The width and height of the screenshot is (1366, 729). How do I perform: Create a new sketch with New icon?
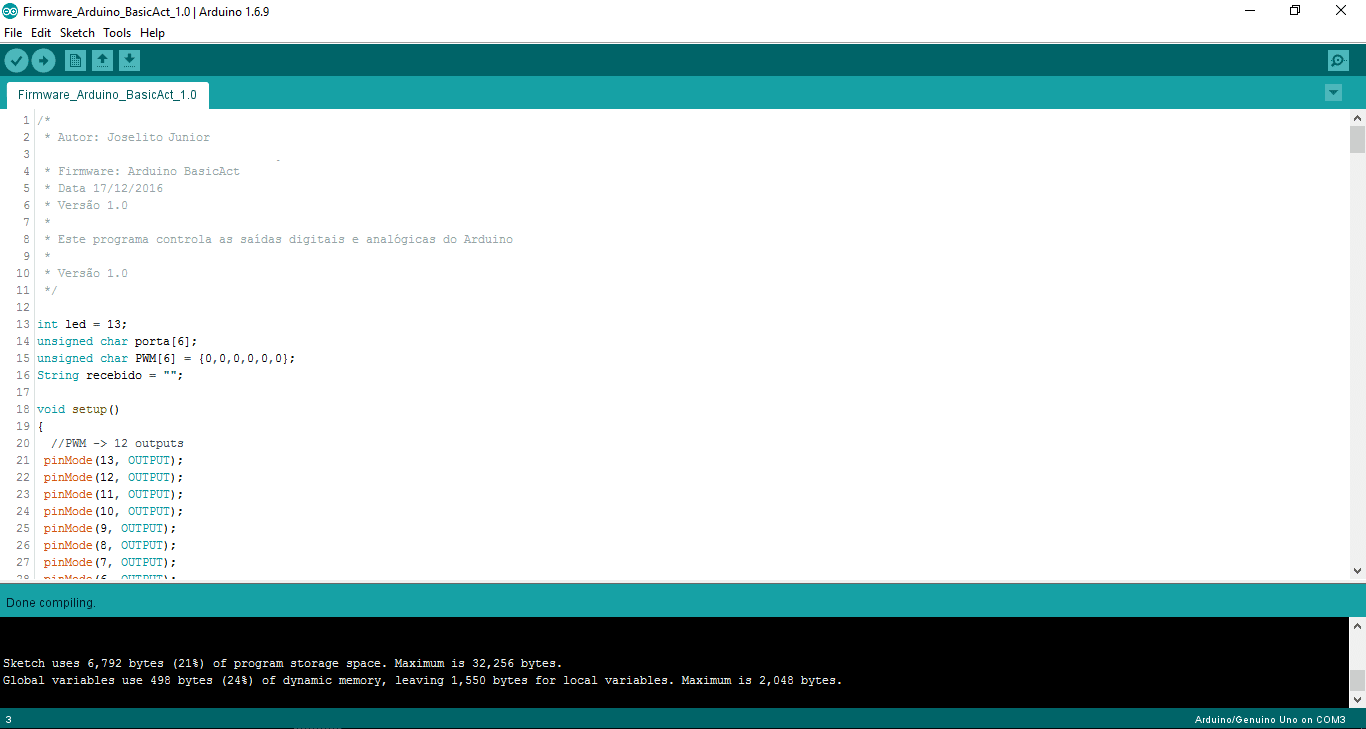pyautogui.click(x=75, y=61)
